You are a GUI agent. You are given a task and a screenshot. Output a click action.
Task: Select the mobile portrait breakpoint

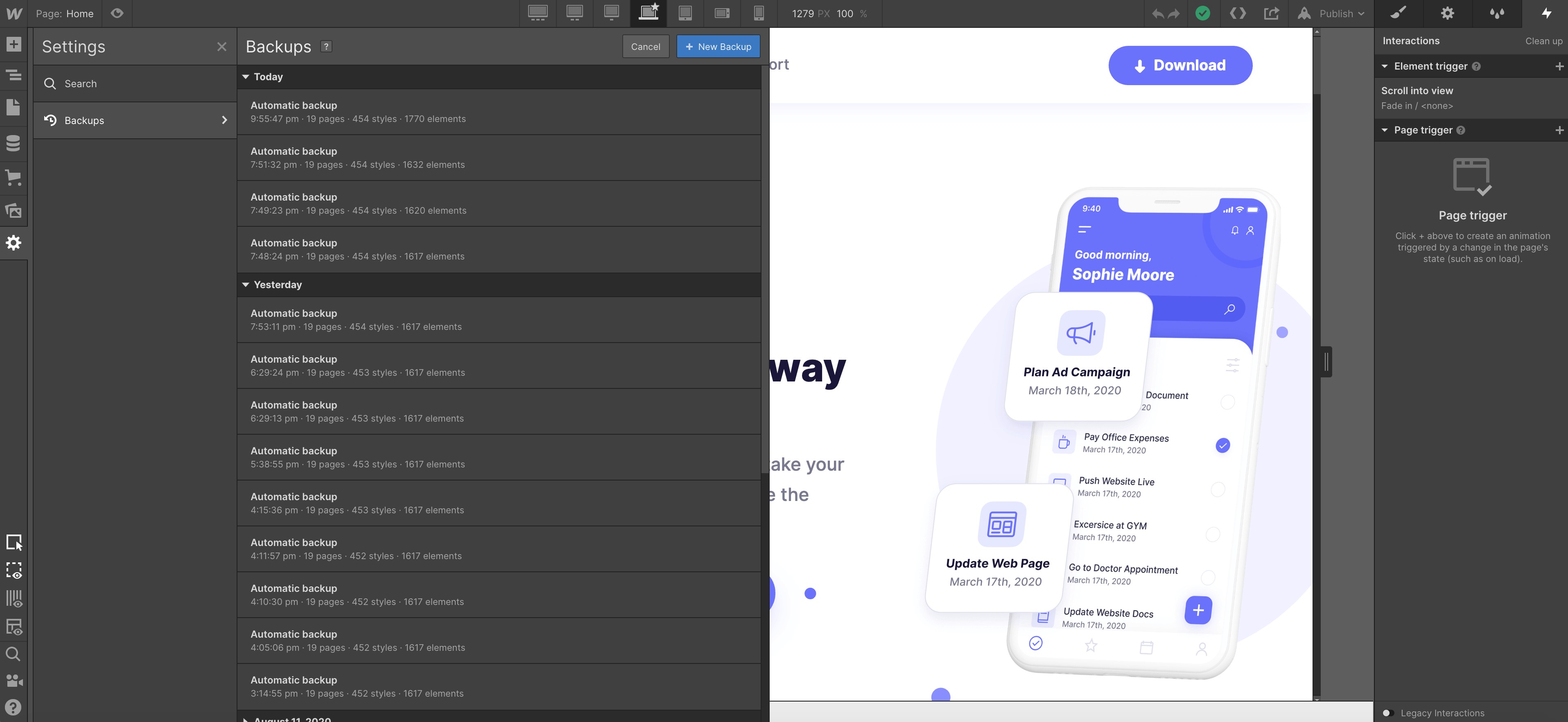(x=758, y=14)
